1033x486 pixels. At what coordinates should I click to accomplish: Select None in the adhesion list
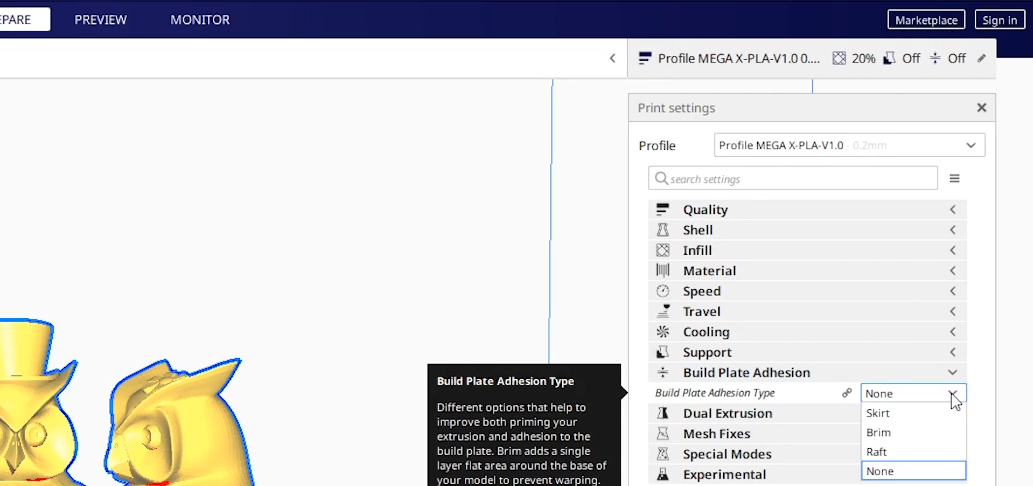tap(913, 471)
